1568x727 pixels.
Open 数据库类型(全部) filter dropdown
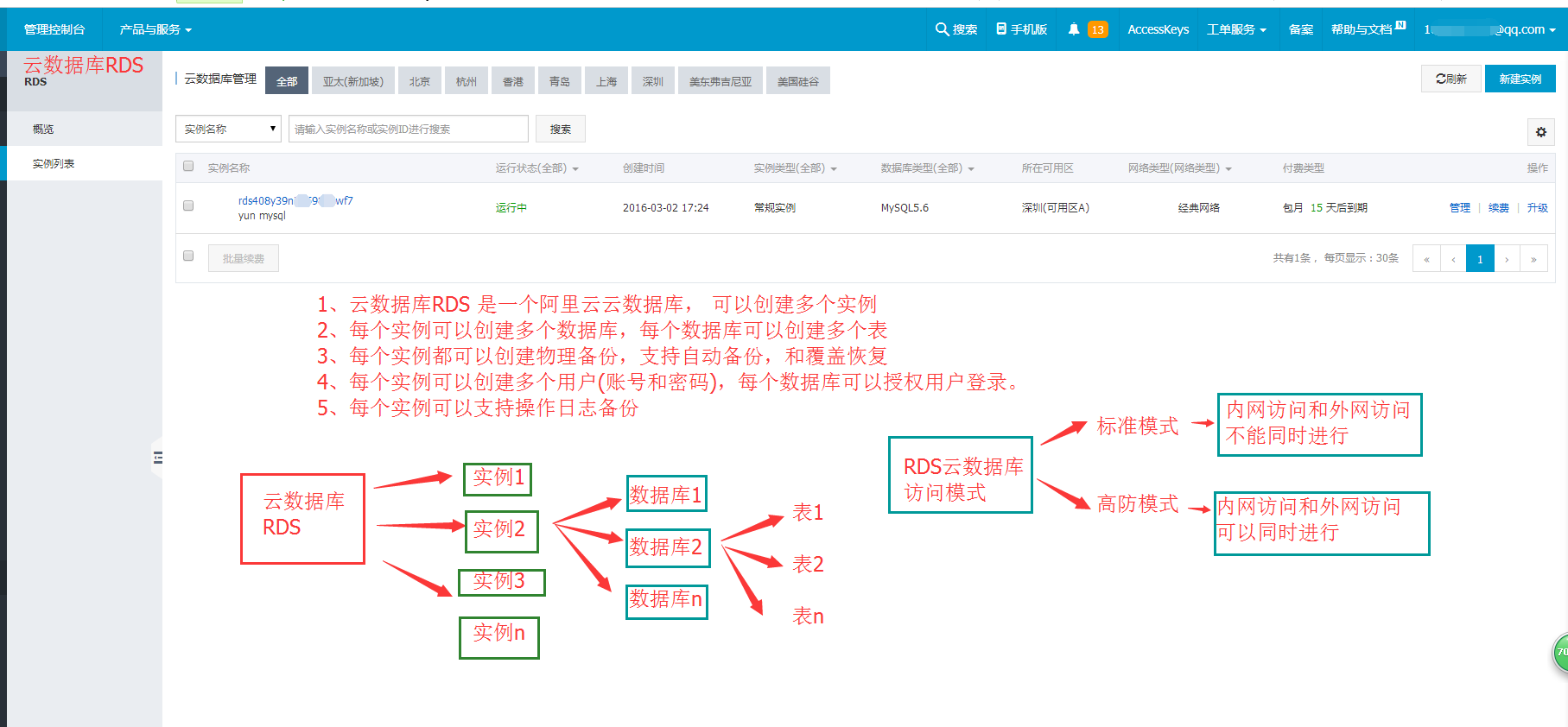pyautogui.click(x=928, y=168)
